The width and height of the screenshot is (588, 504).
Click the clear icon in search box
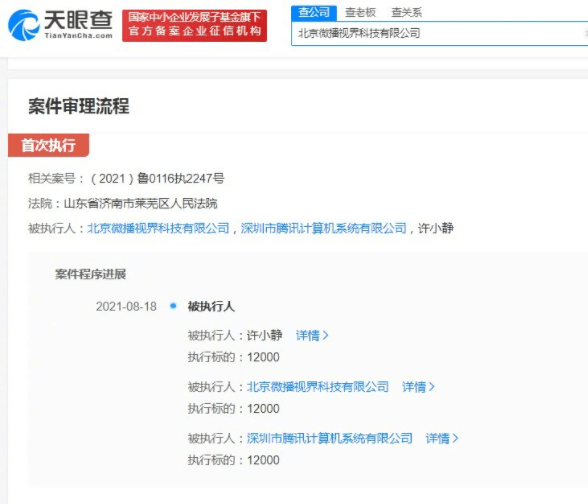[586, 33]
